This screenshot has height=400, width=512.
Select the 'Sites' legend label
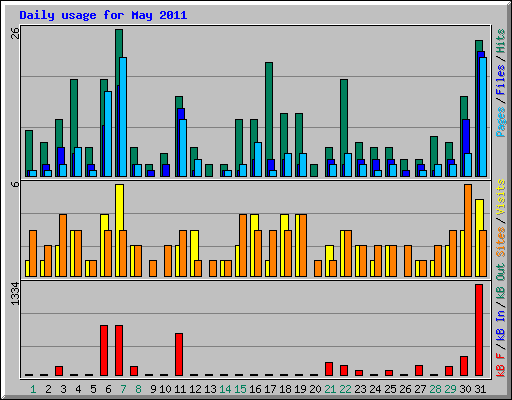[501, 242]
